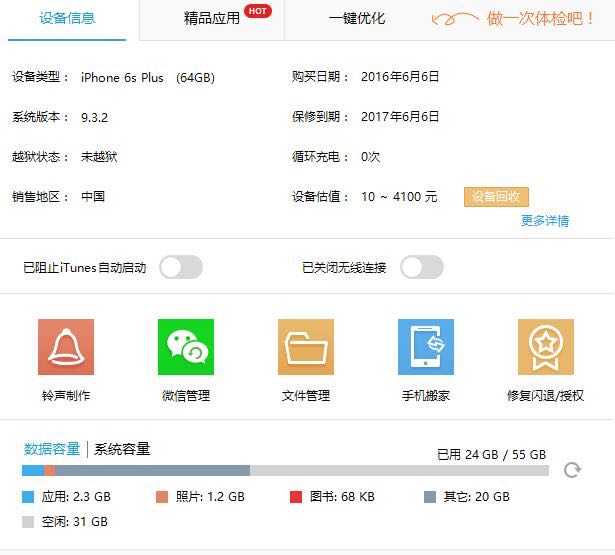This screenshot has height=555, width=615.
Task: Toggle 已关闭无线连接 switch
Action: [x=422, y=267]
